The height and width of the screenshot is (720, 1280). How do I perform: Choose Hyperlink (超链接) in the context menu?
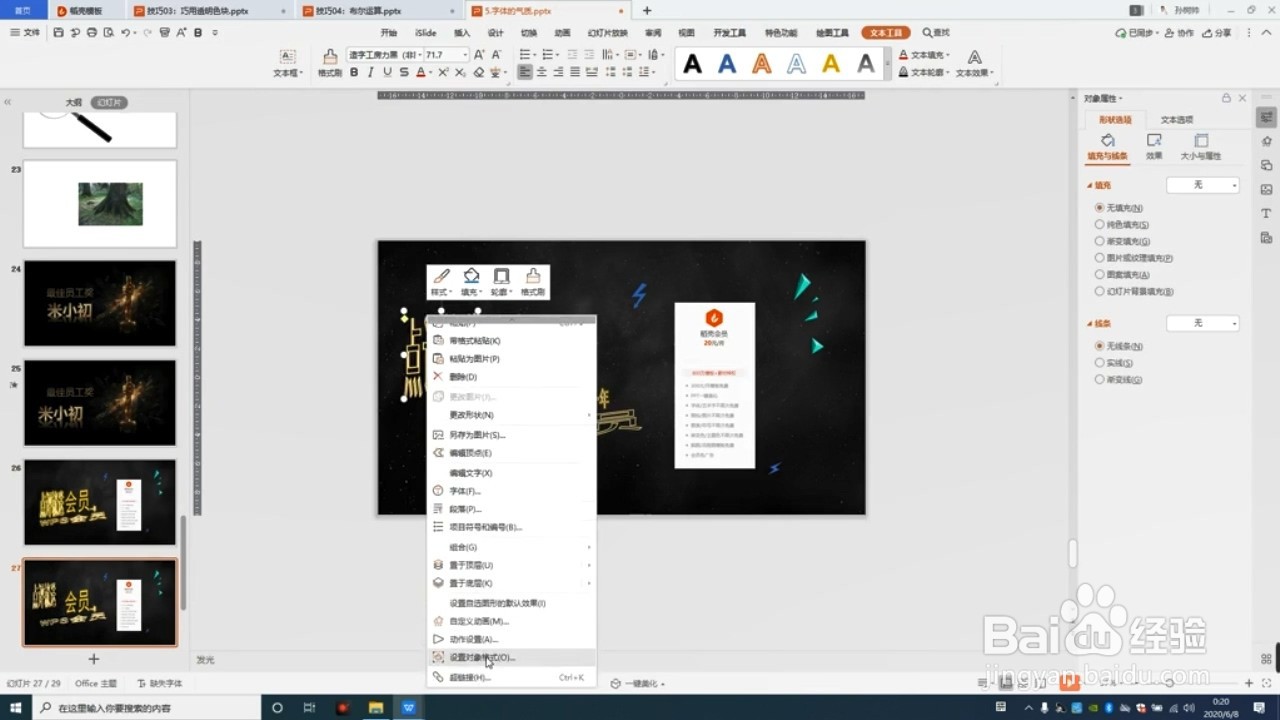click(x=512, y=677)
